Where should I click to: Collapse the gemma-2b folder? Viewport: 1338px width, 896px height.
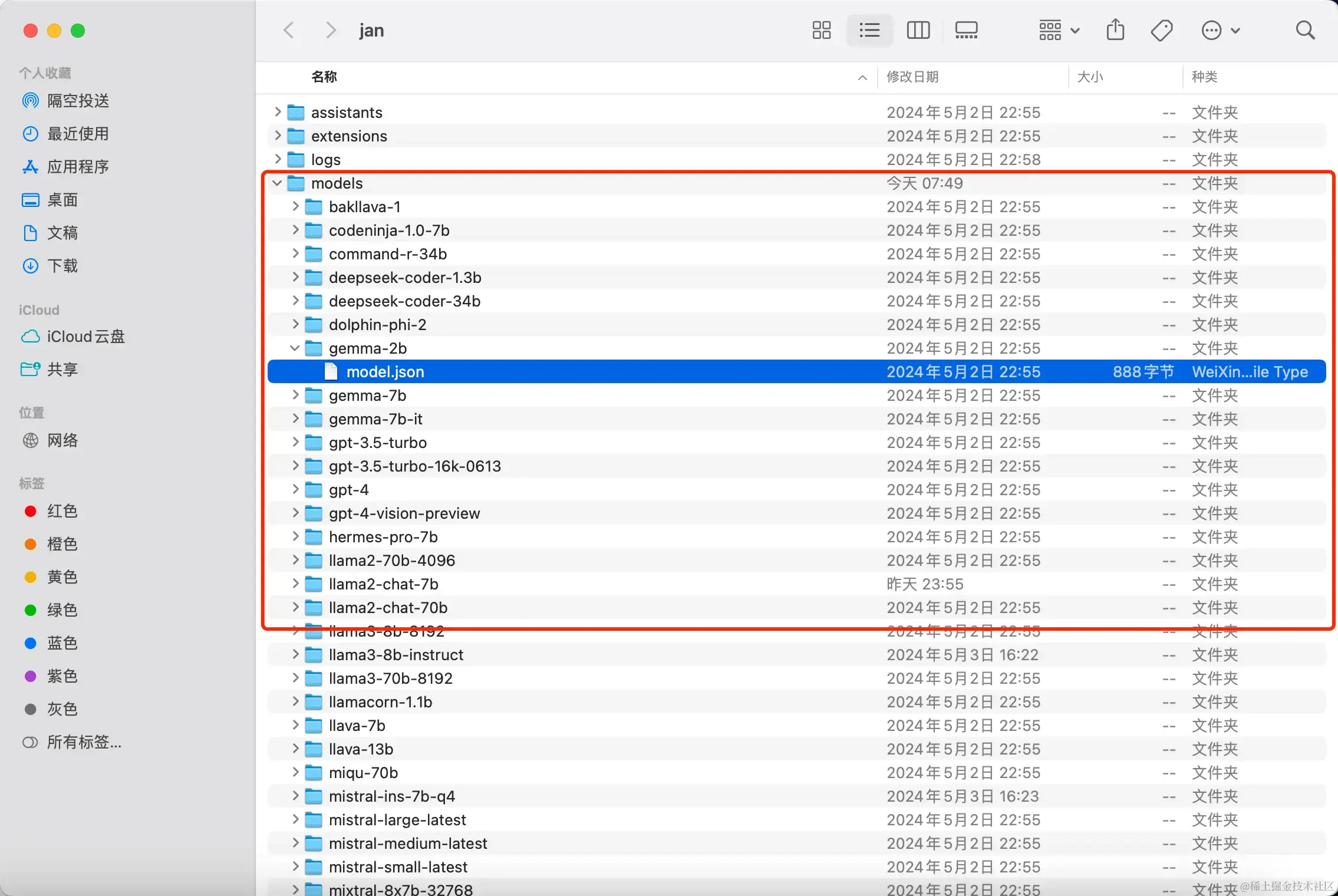(295, 348)
